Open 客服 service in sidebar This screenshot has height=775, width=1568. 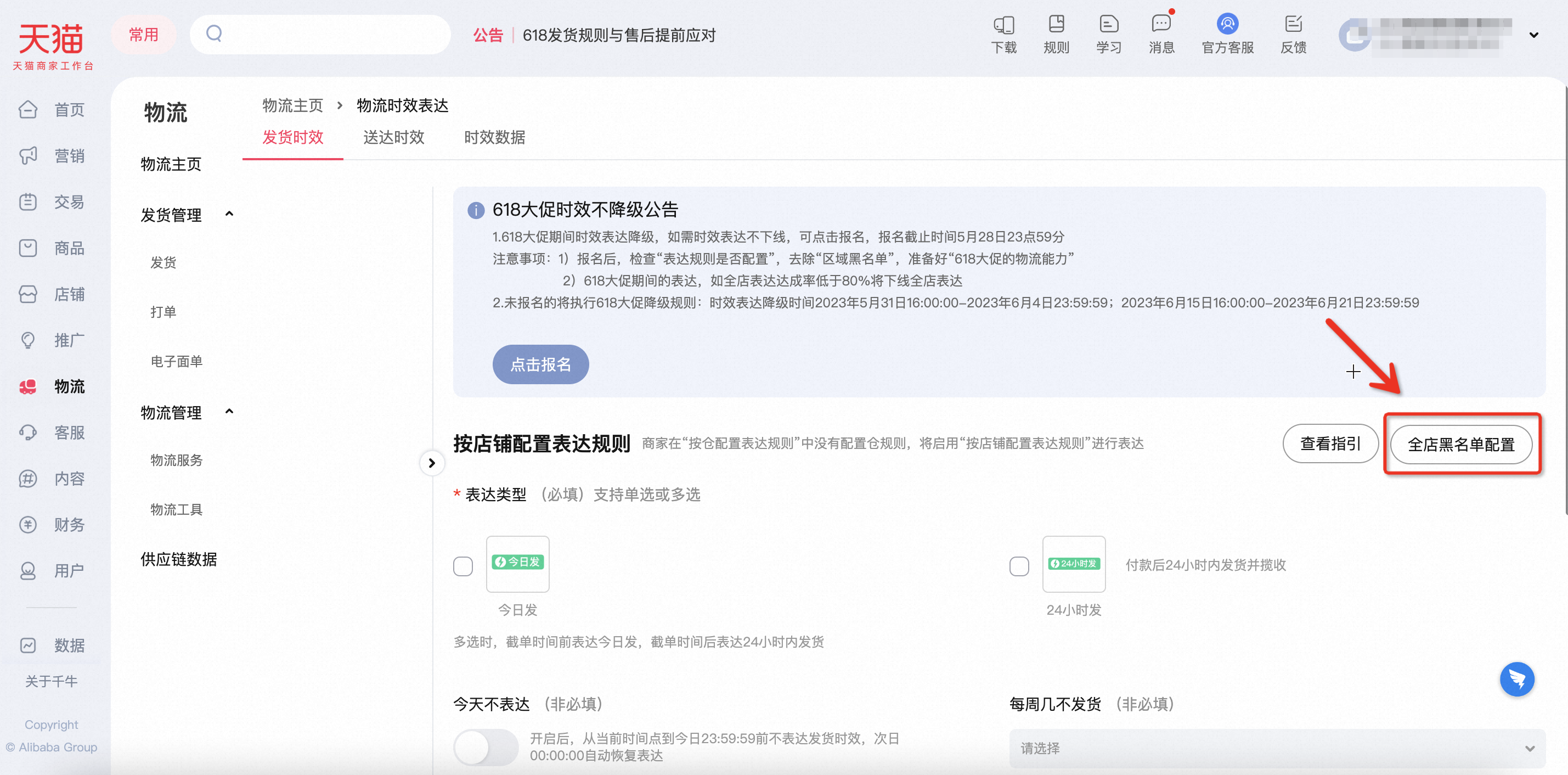click(52, 433)
